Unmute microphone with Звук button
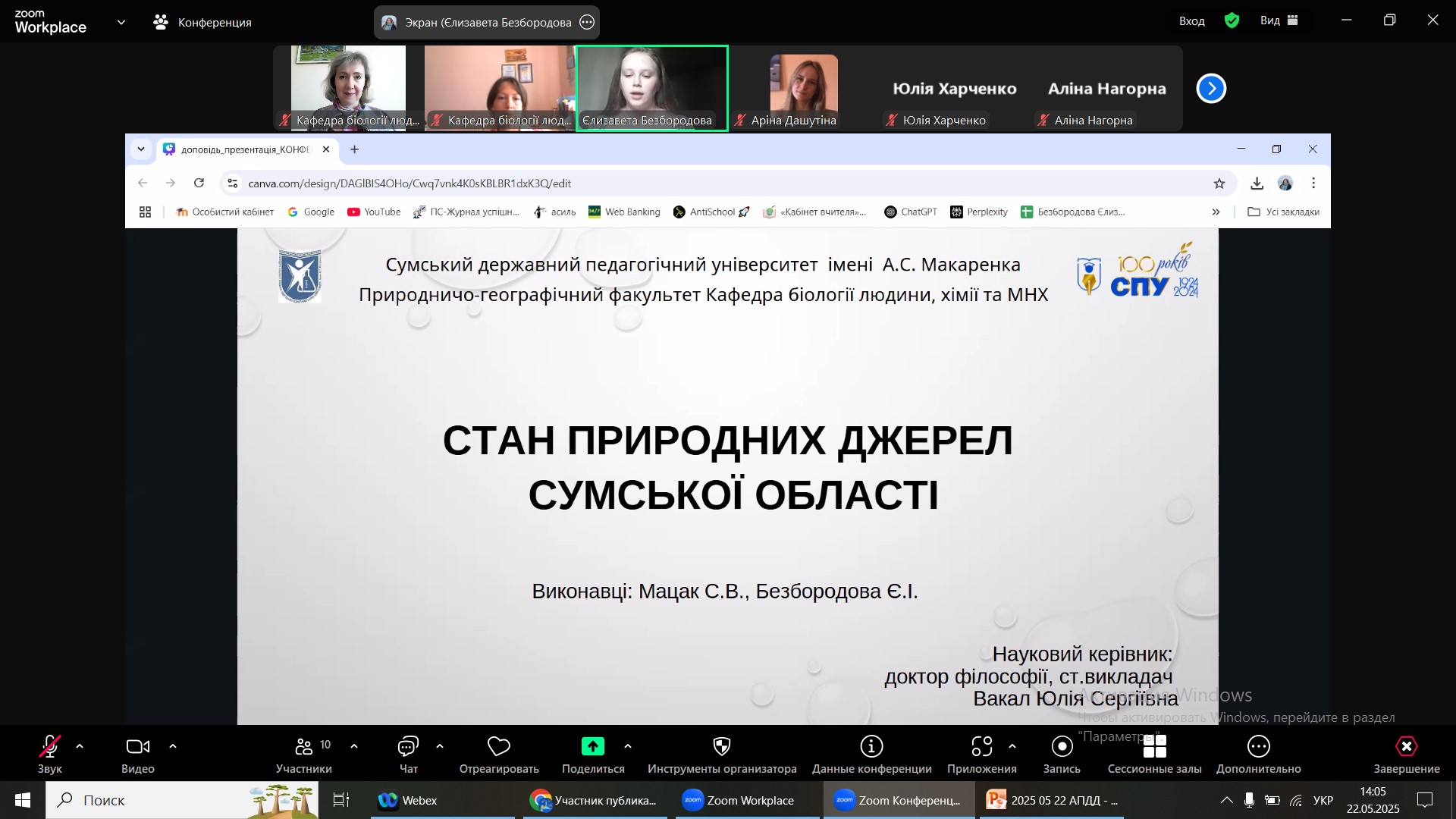 (x=50, y=748)
